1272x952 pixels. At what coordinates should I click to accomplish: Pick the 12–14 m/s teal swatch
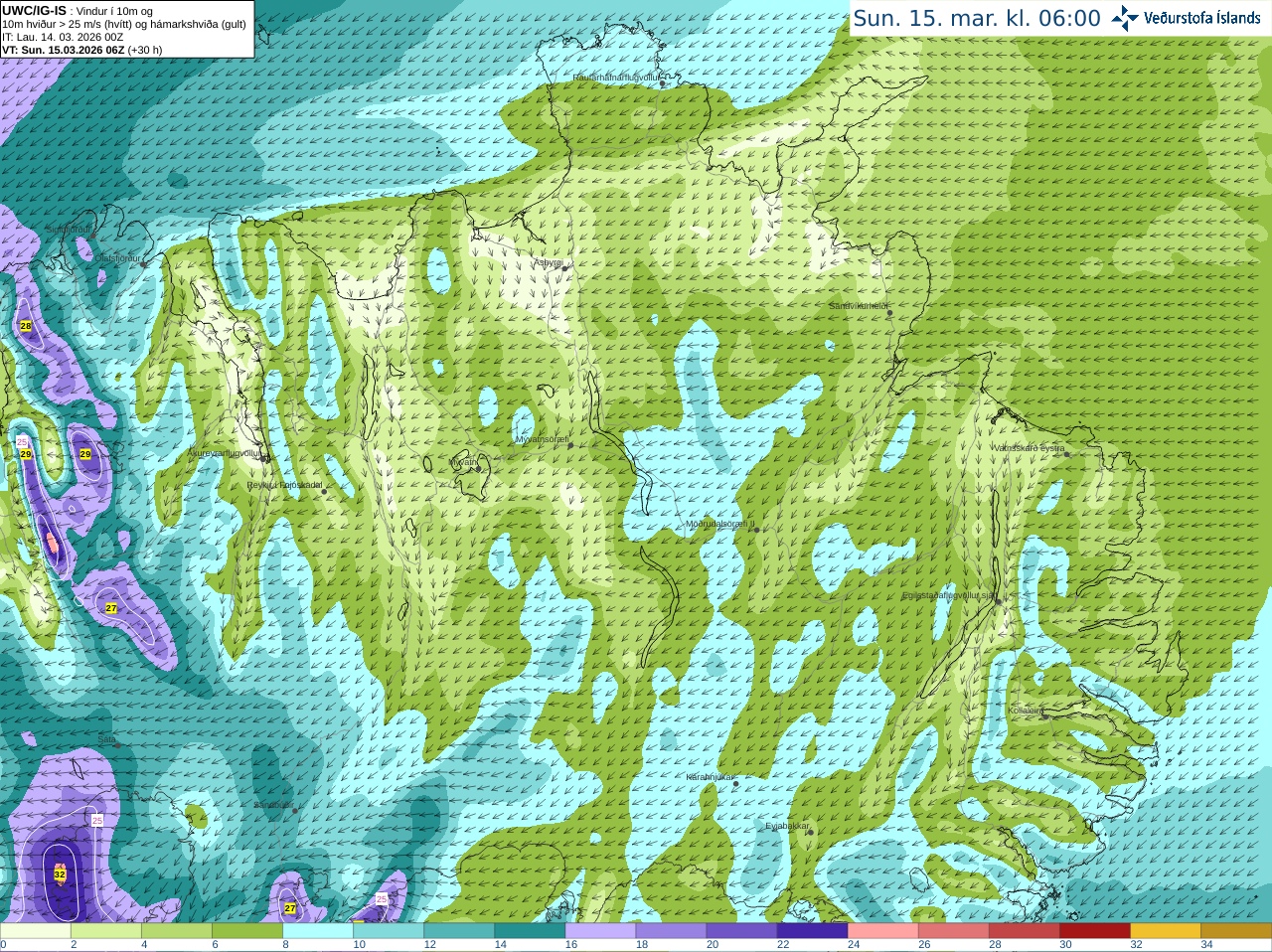point(459,931)
